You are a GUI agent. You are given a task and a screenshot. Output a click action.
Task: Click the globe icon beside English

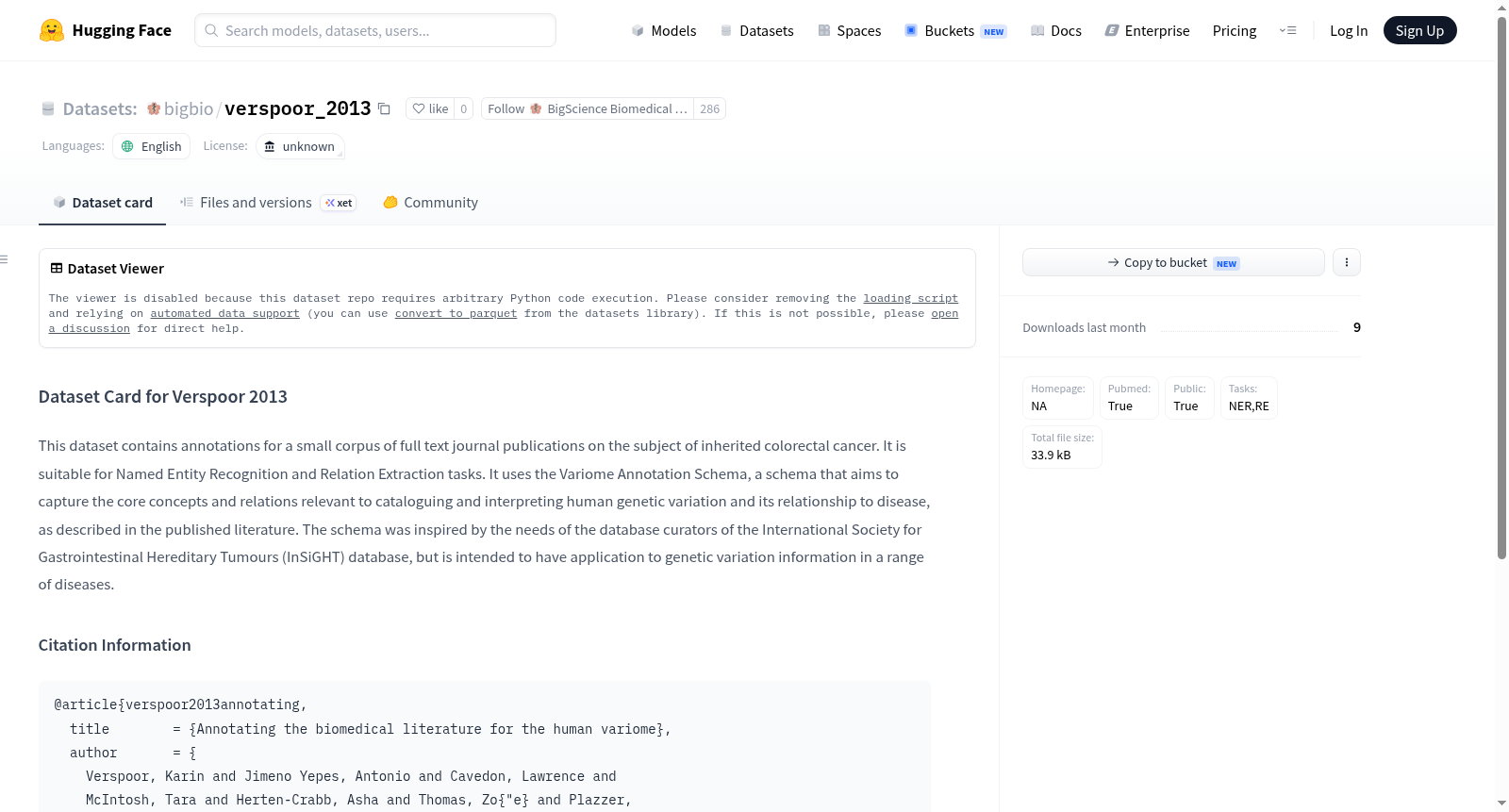[x=127, y=146]
